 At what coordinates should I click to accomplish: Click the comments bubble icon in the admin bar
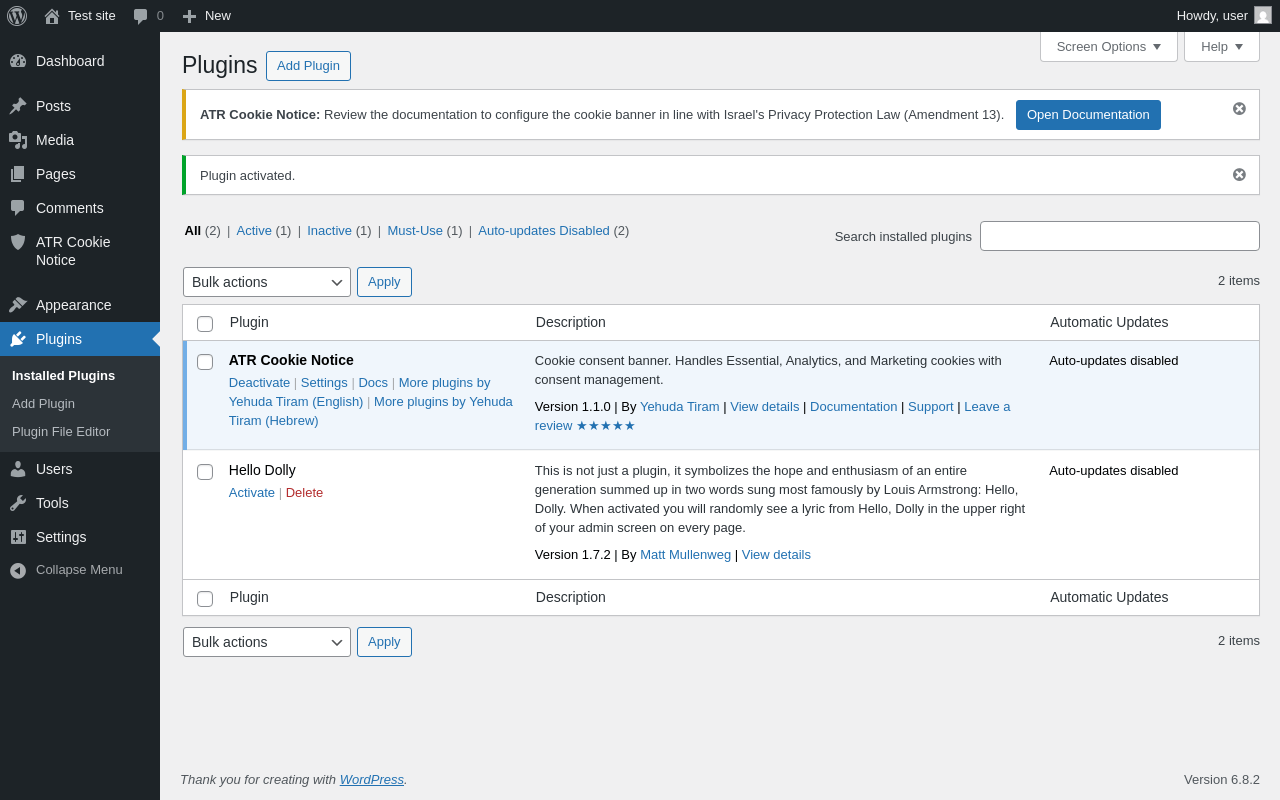[141, 16]
